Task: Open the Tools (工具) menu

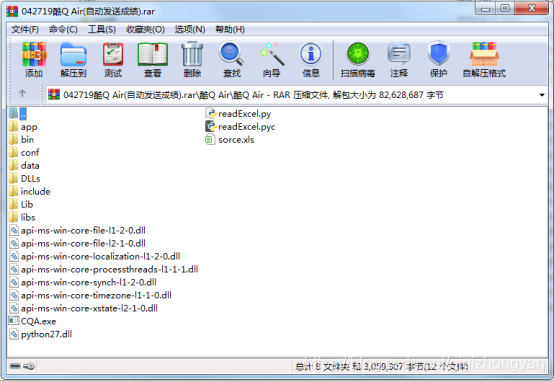Action: pos(102,29)
